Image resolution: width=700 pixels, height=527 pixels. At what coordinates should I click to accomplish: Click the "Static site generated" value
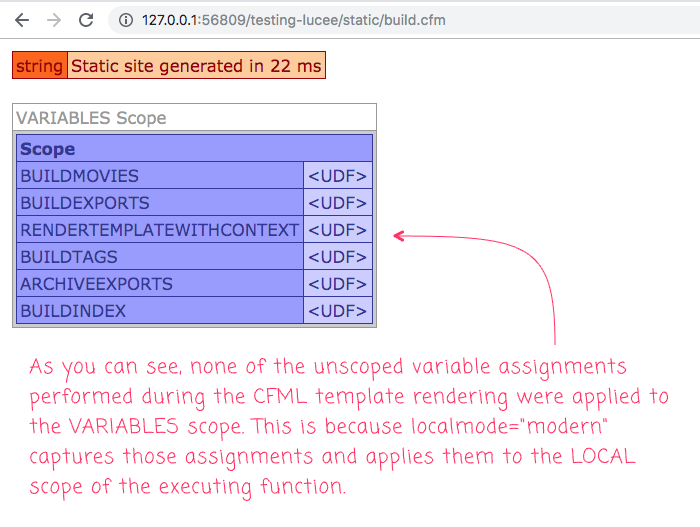click(x=196, y=66)
